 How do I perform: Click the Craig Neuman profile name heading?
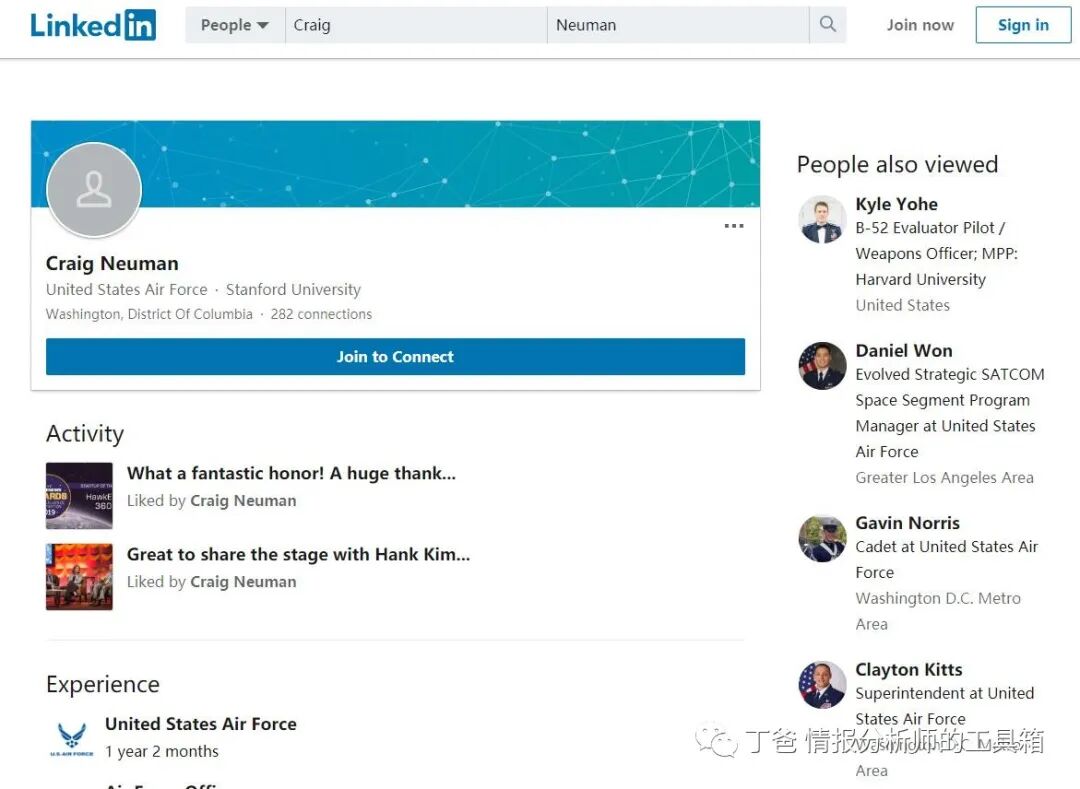[x=112, y=264]
